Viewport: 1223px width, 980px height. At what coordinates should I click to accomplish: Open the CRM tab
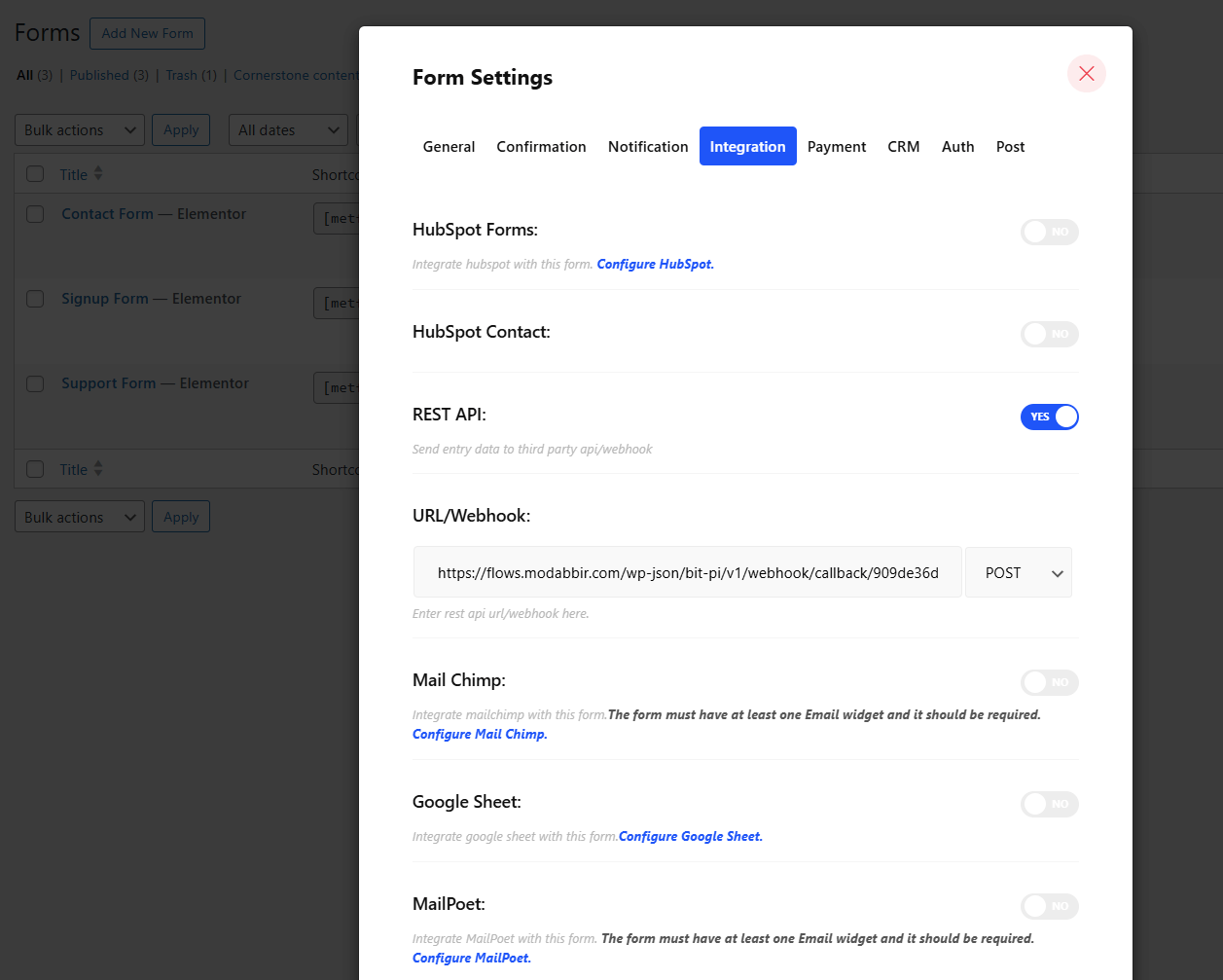pos(904,146)
